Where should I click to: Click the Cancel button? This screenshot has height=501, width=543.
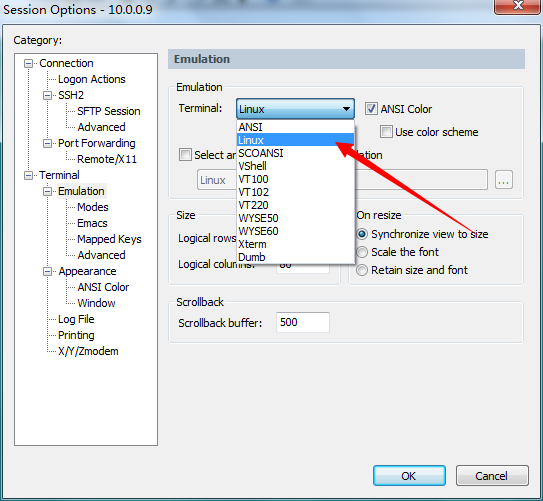pyautogui.click(x=492, y=476)
